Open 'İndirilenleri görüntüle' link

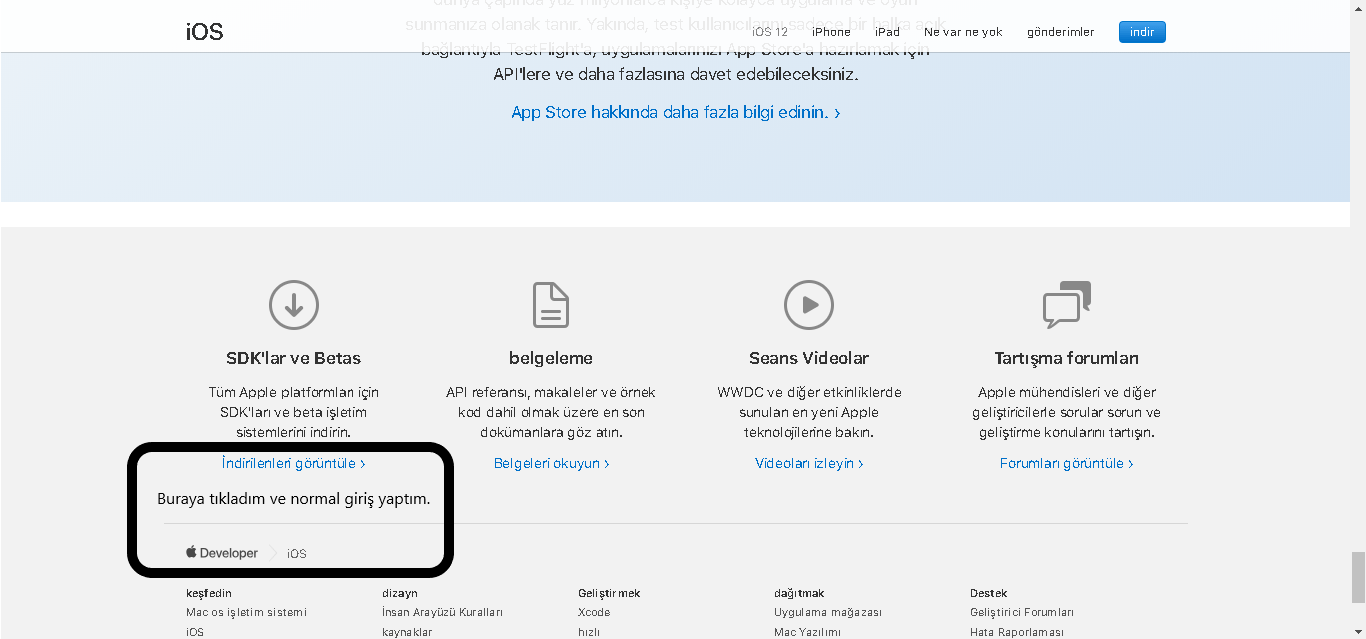click(294, 463)
